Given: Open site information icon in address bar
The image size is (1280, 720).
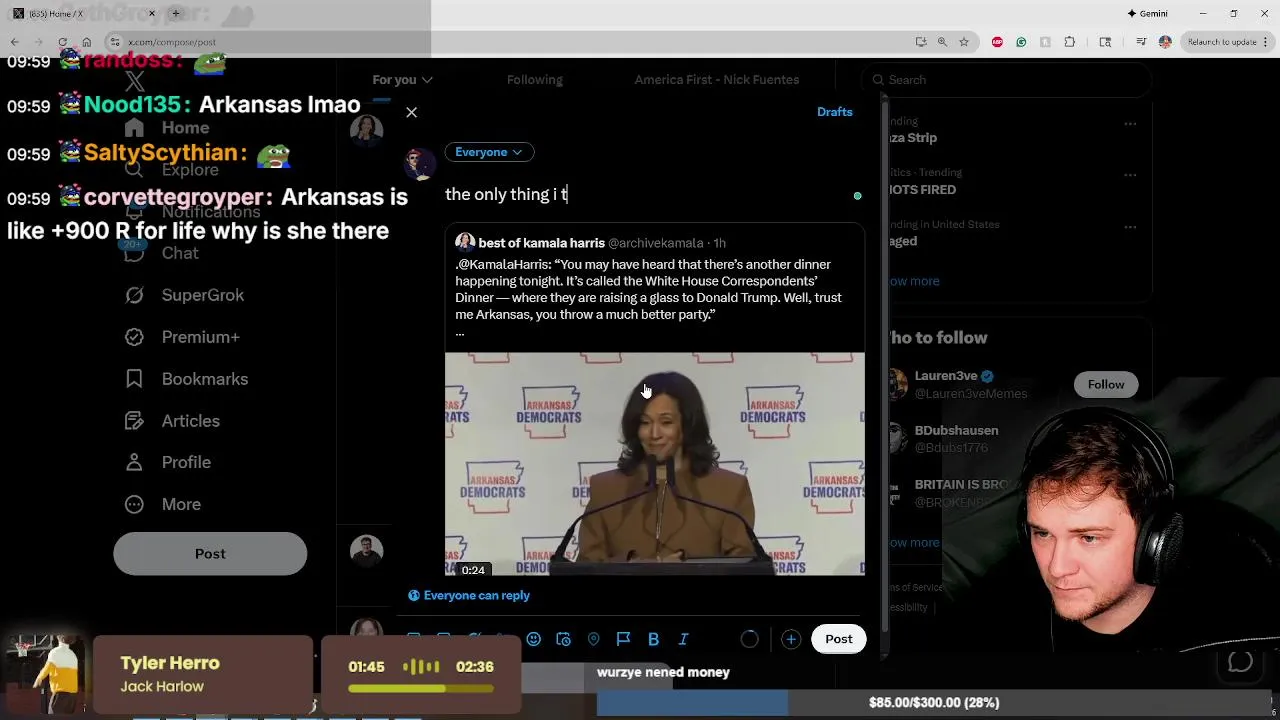Looking at the screenshot, I should click(115, 42).
